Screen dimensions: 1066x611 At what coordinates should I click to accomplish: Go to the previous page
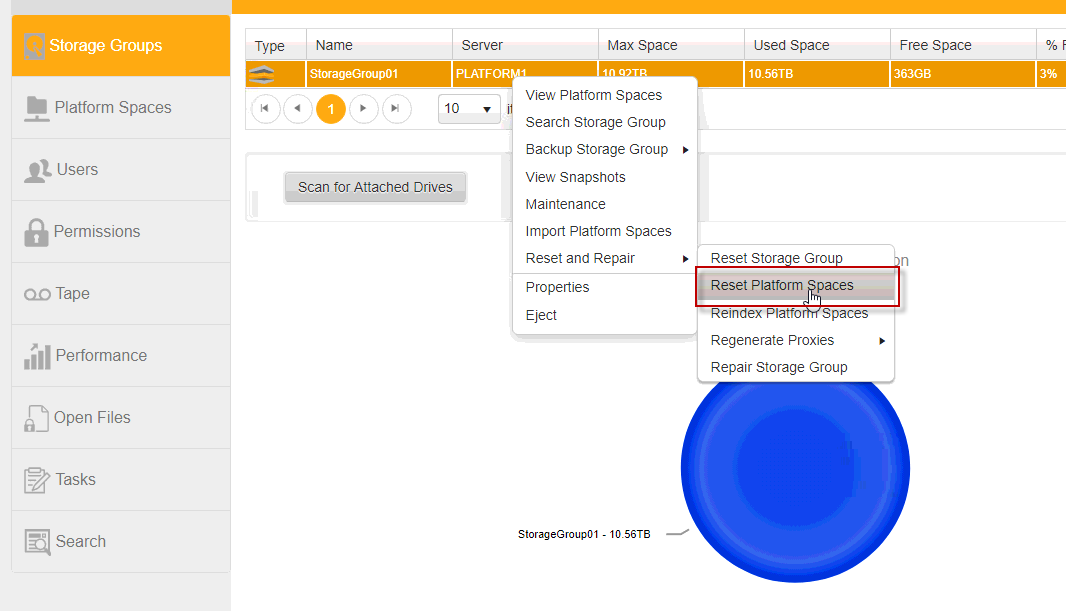point(298,109)
